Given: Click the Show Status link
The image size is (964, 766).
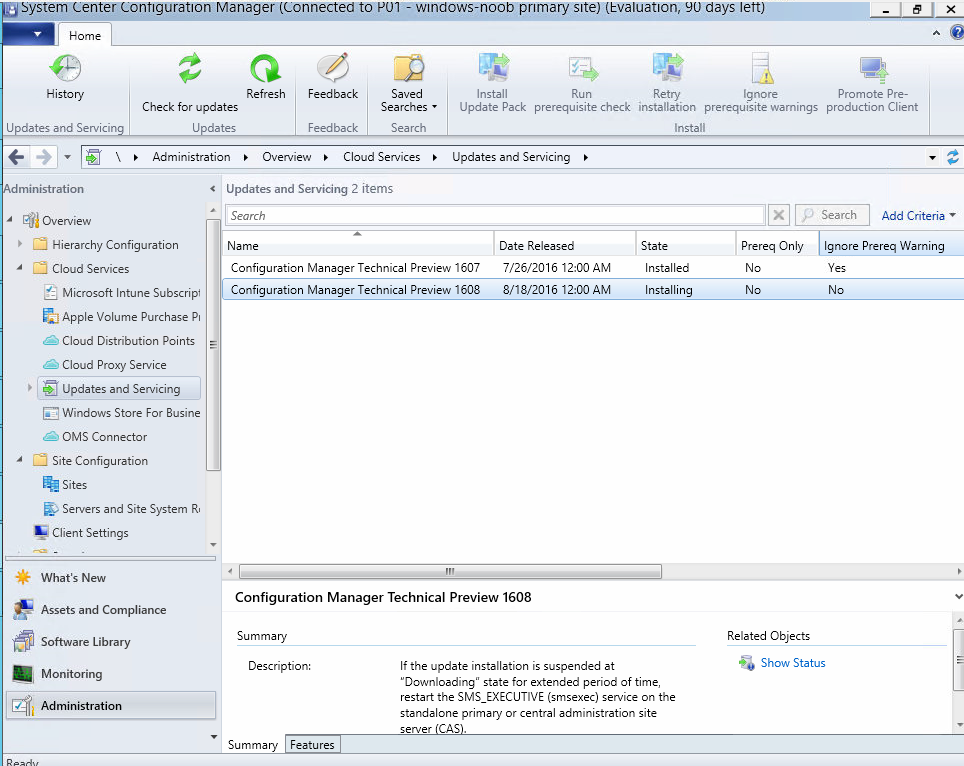Looking at the screenshot, I should tap(792, 663).
